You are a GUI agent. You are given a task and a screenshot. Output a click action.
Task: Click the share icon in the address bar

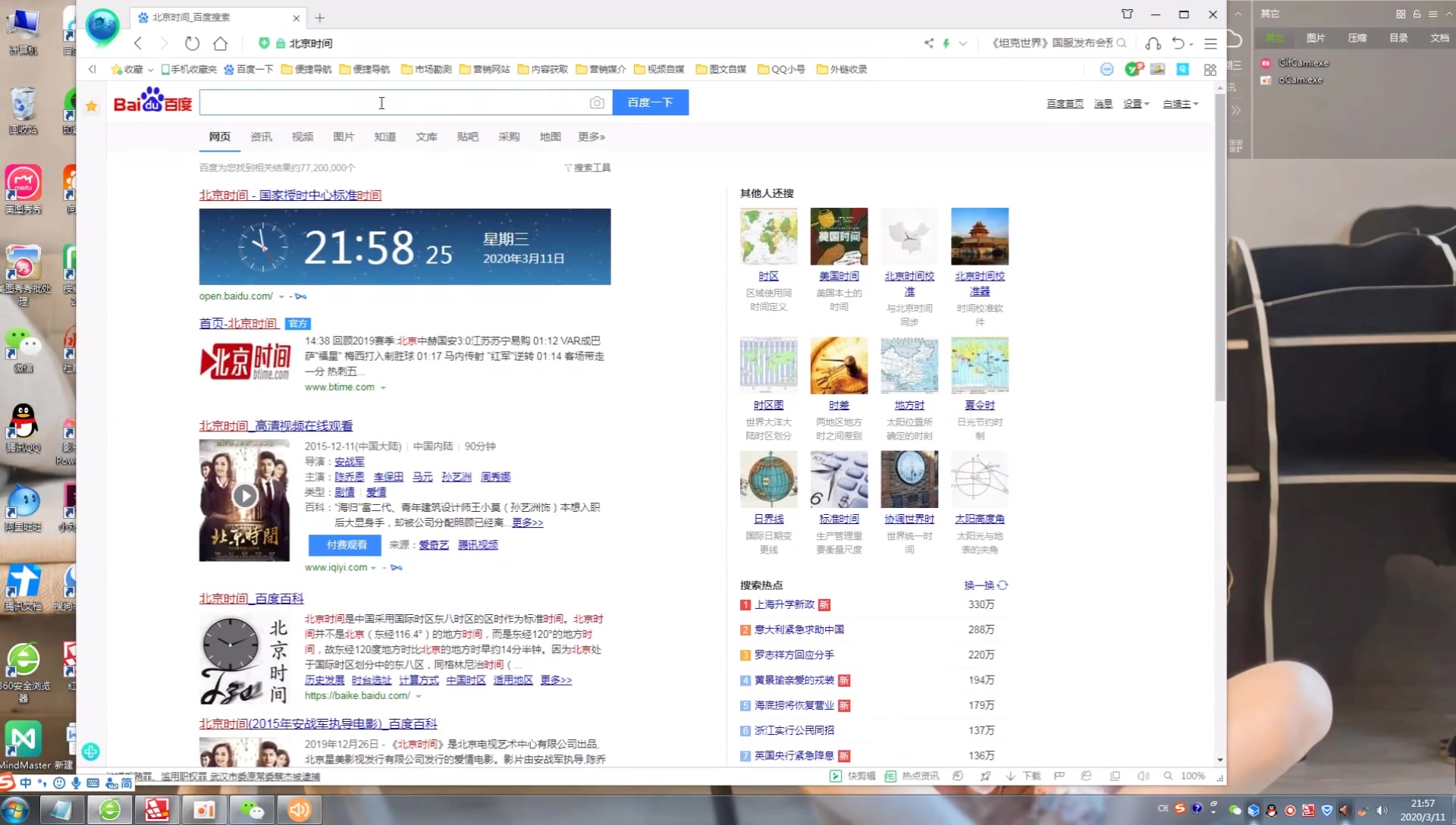pyautogui.click(x=929, y=43)
